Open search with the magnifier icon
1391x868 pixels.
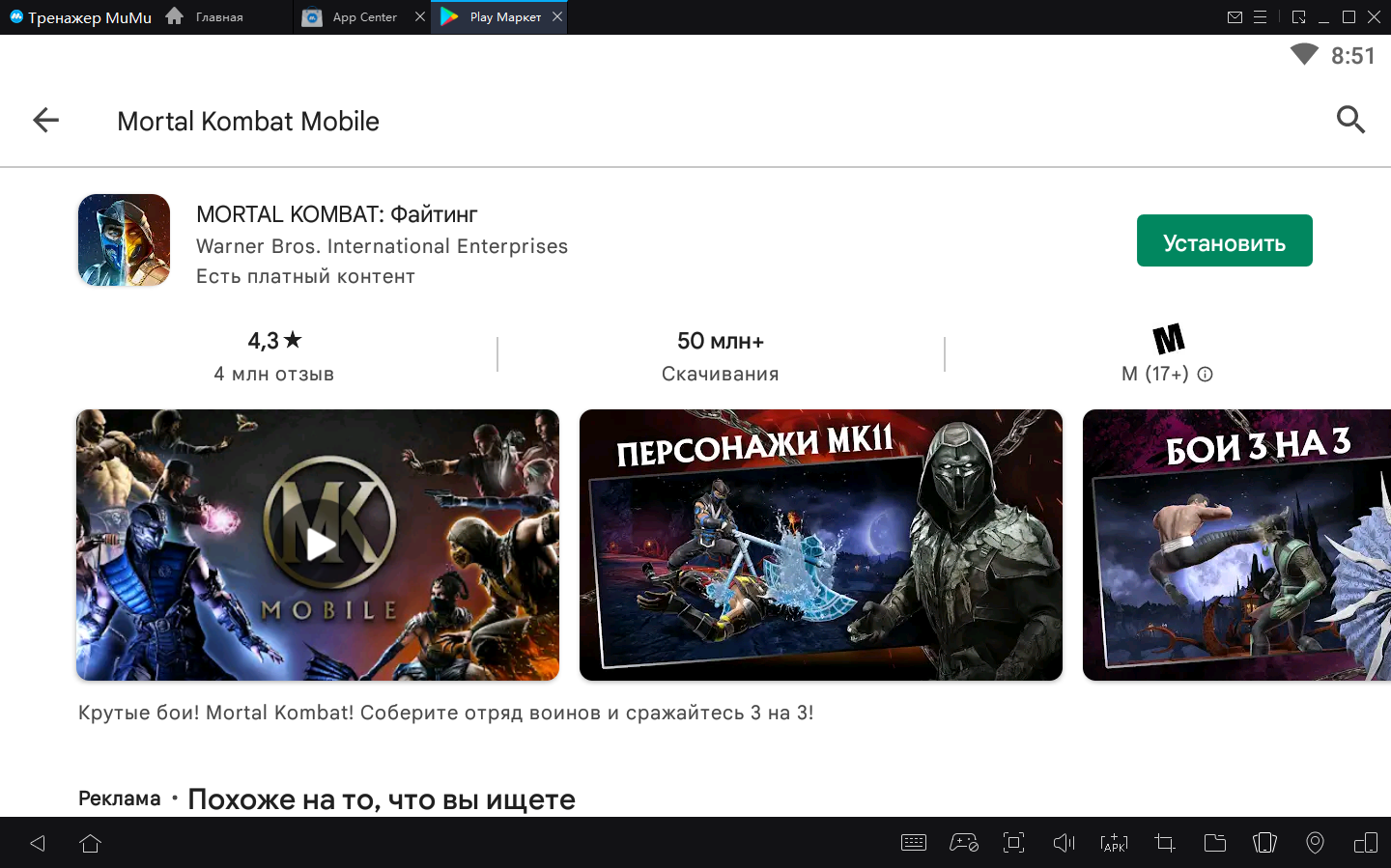click(1349, 121)
